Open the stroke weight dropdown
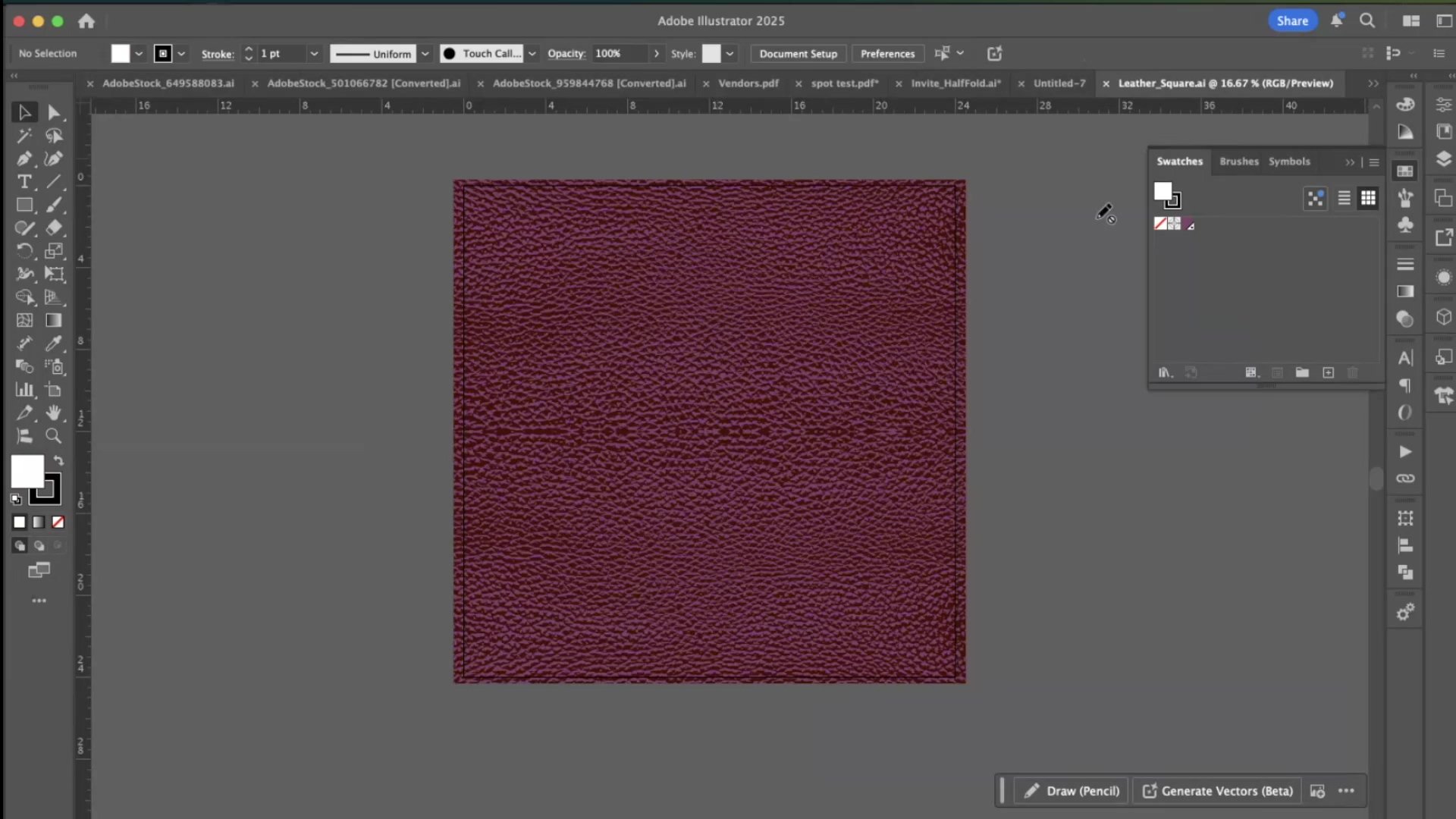The image size is (1456, 819). click(x=314, y=54)
